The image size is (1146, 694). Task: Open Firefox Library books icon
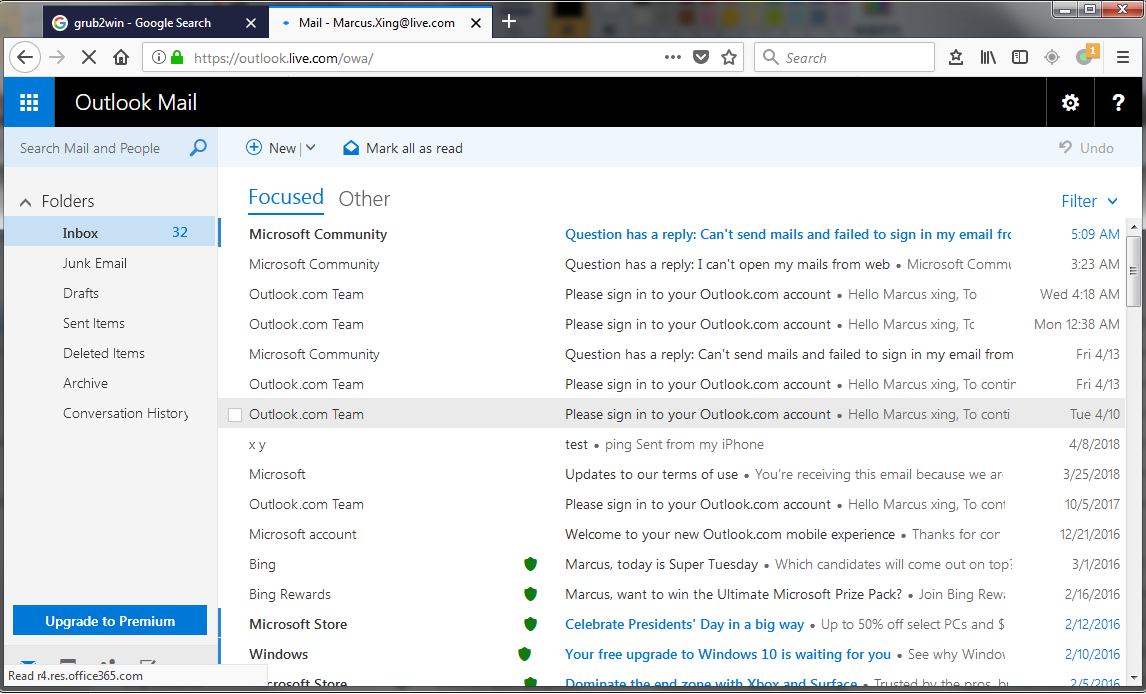point(988,57)
